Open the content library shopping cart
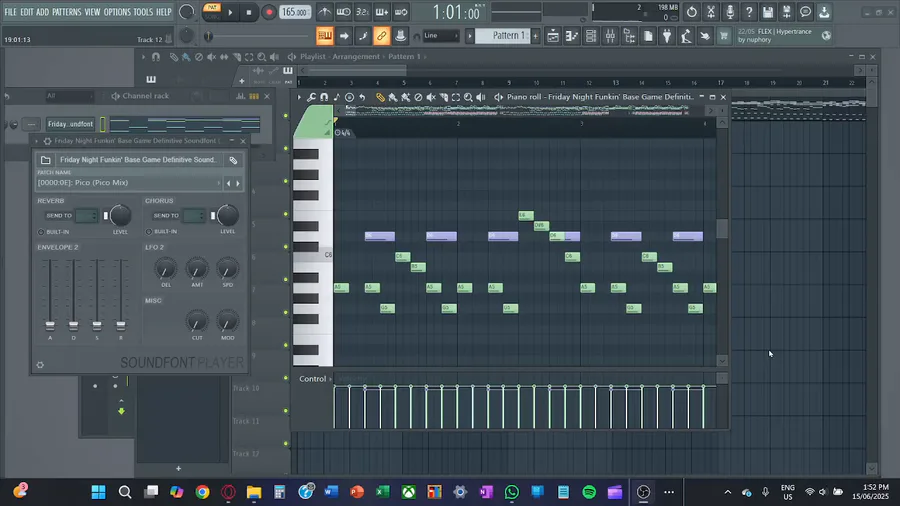This screenshot has height=506, width=900. point(723,36)
